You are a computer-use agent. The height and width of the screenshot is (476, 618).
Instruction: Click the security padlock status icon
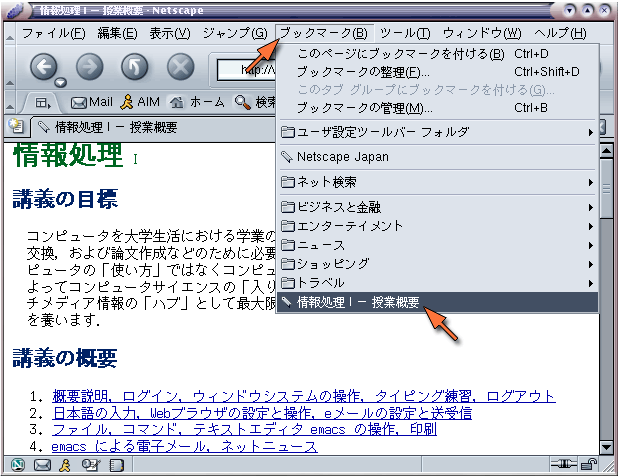click(589, 465)
